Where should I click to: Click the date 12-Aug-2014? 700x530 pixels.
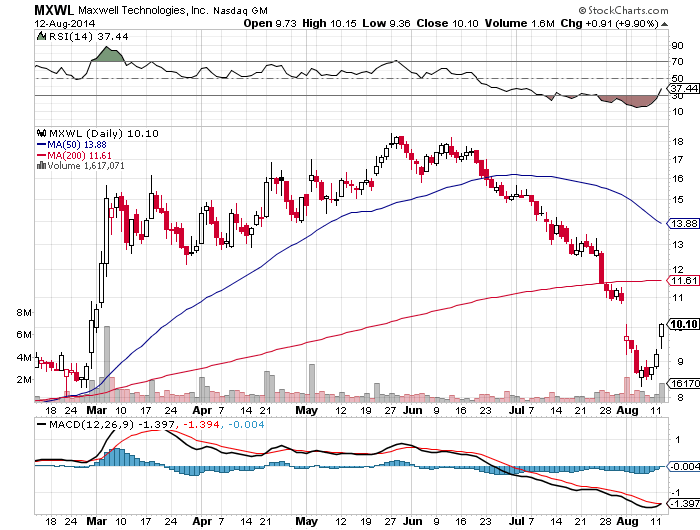(65, 23)
